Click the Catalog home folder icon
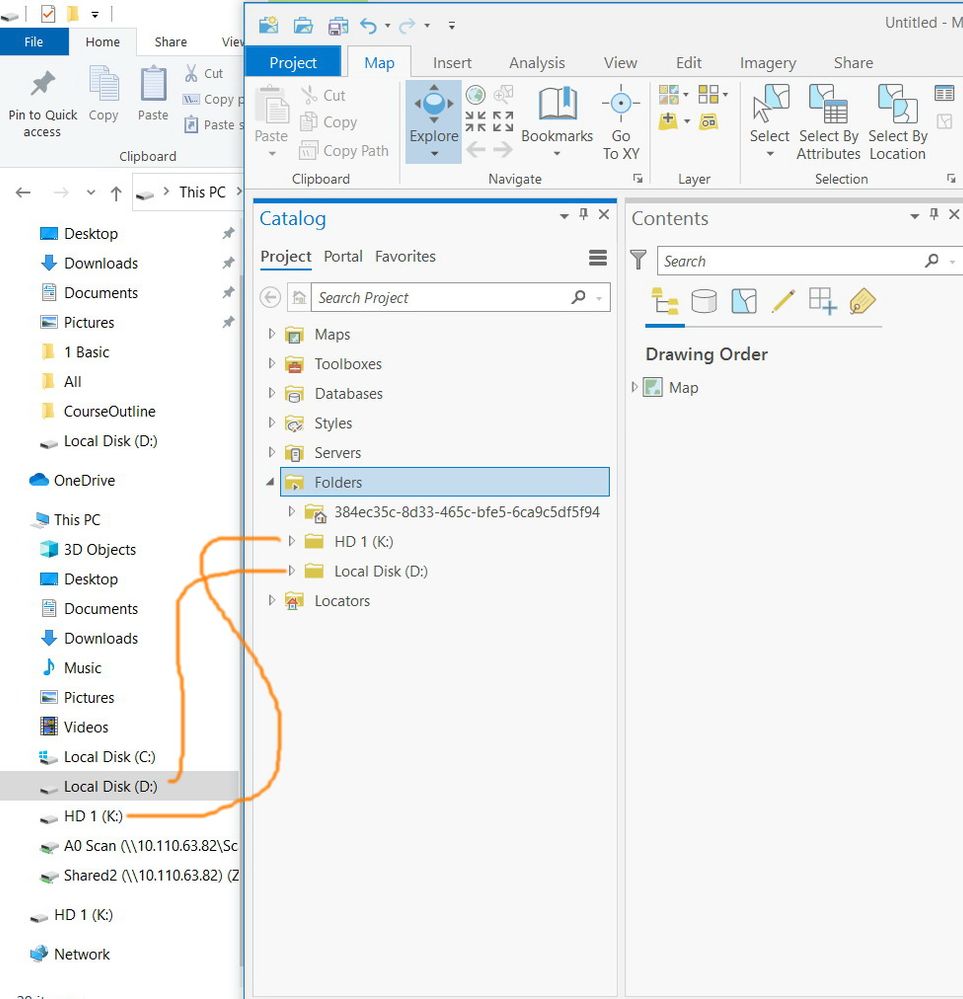963x999 pixels. [x=299, y=298]
